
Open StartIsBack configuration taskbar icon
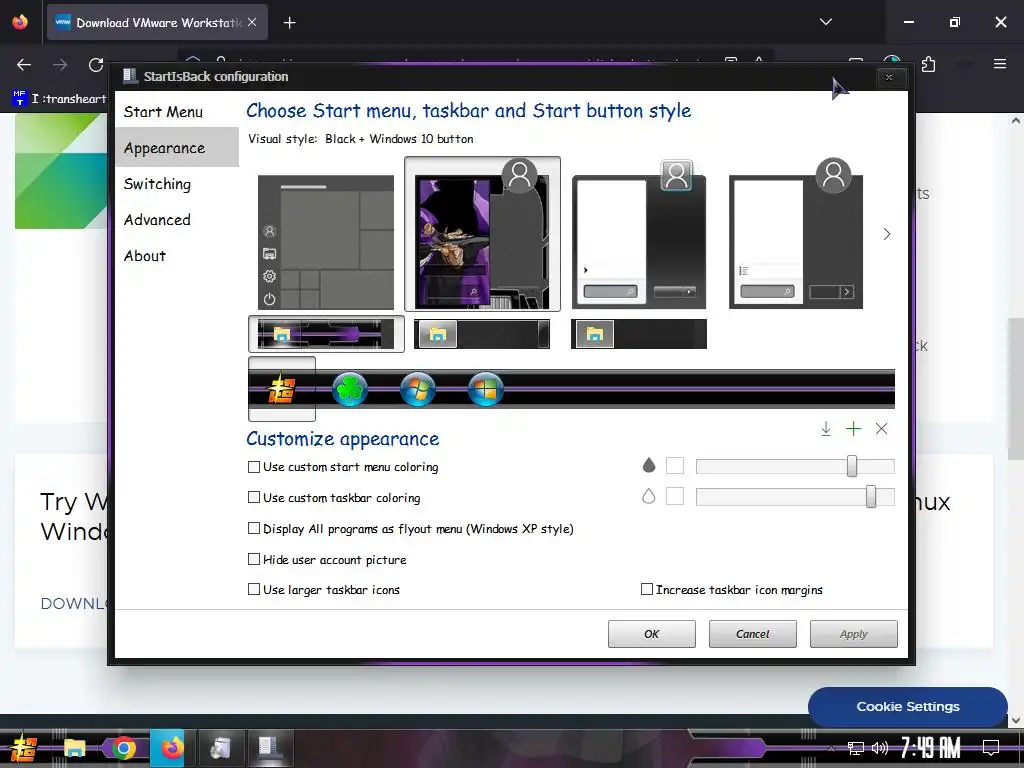(269, 748)
